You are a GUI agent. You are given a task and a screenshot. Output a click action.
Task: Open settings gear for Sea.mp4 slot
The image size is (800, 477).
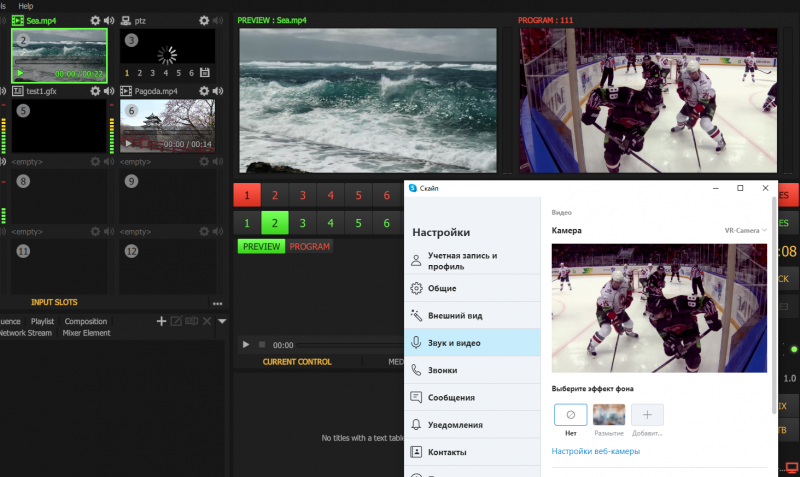[95, 20]
